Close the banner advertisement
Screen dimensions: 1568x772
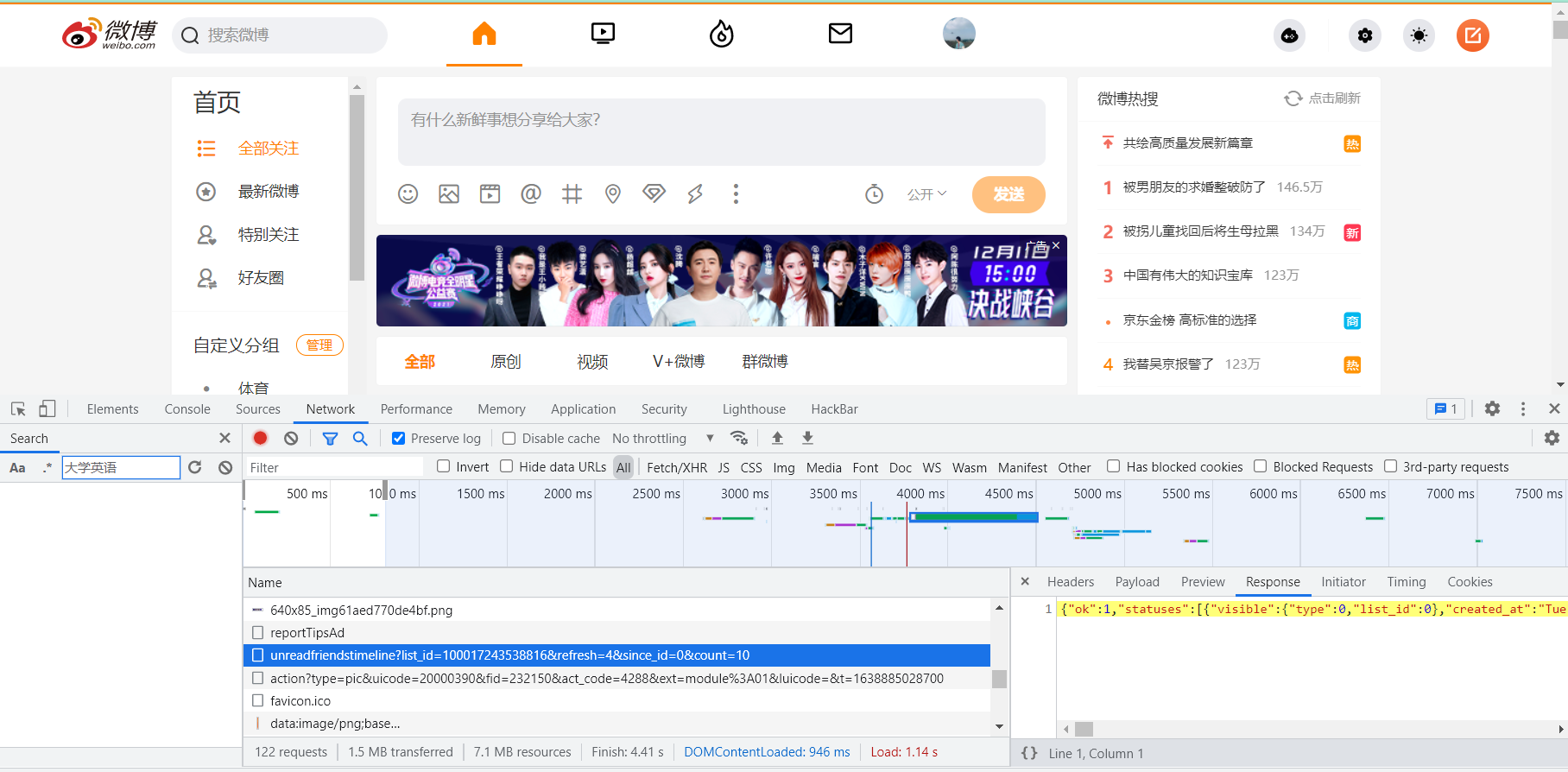1056,245
